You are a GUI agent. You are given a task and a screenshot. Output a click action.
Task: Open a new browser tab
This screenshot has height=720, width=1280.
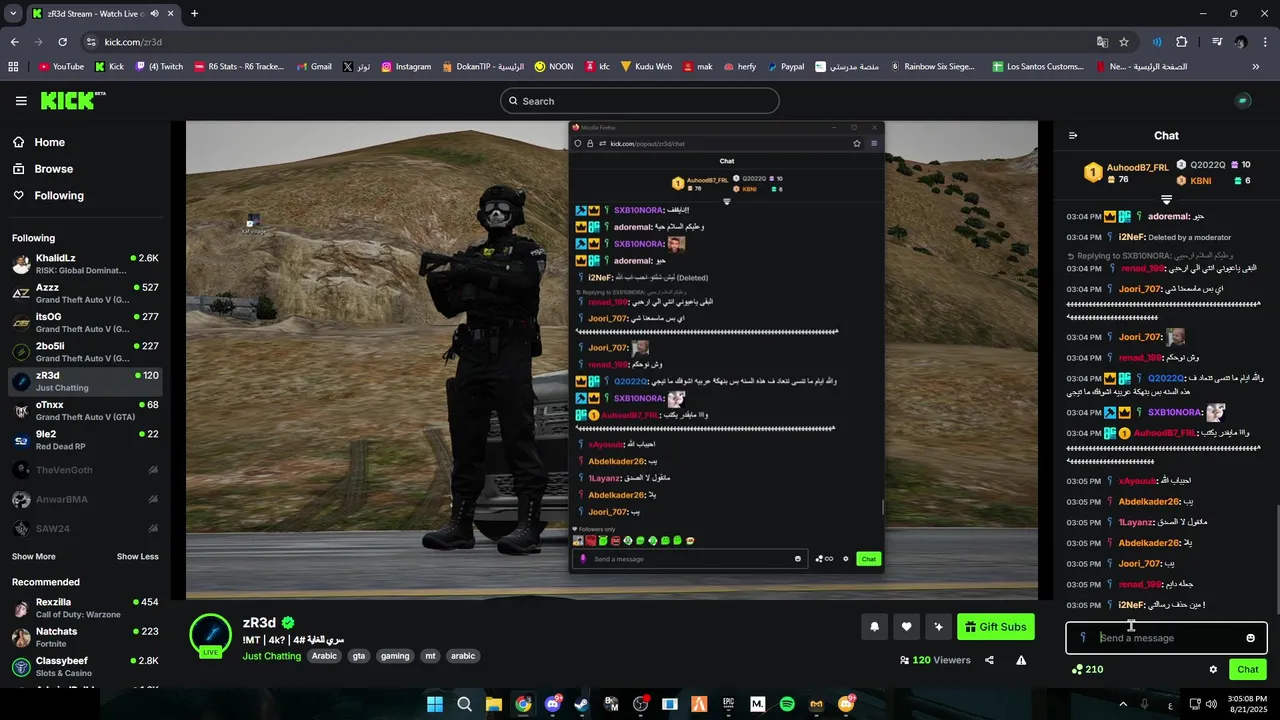tap(194, 14)
